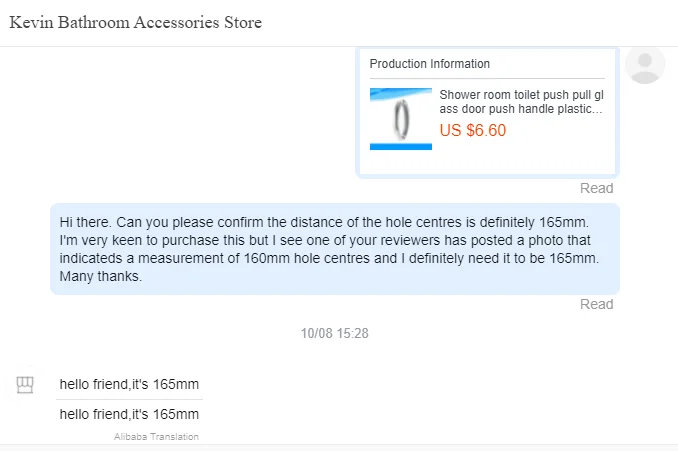Click the Alibaba Translation label
This screenshot has width=678, height=451.
[156, 437]
